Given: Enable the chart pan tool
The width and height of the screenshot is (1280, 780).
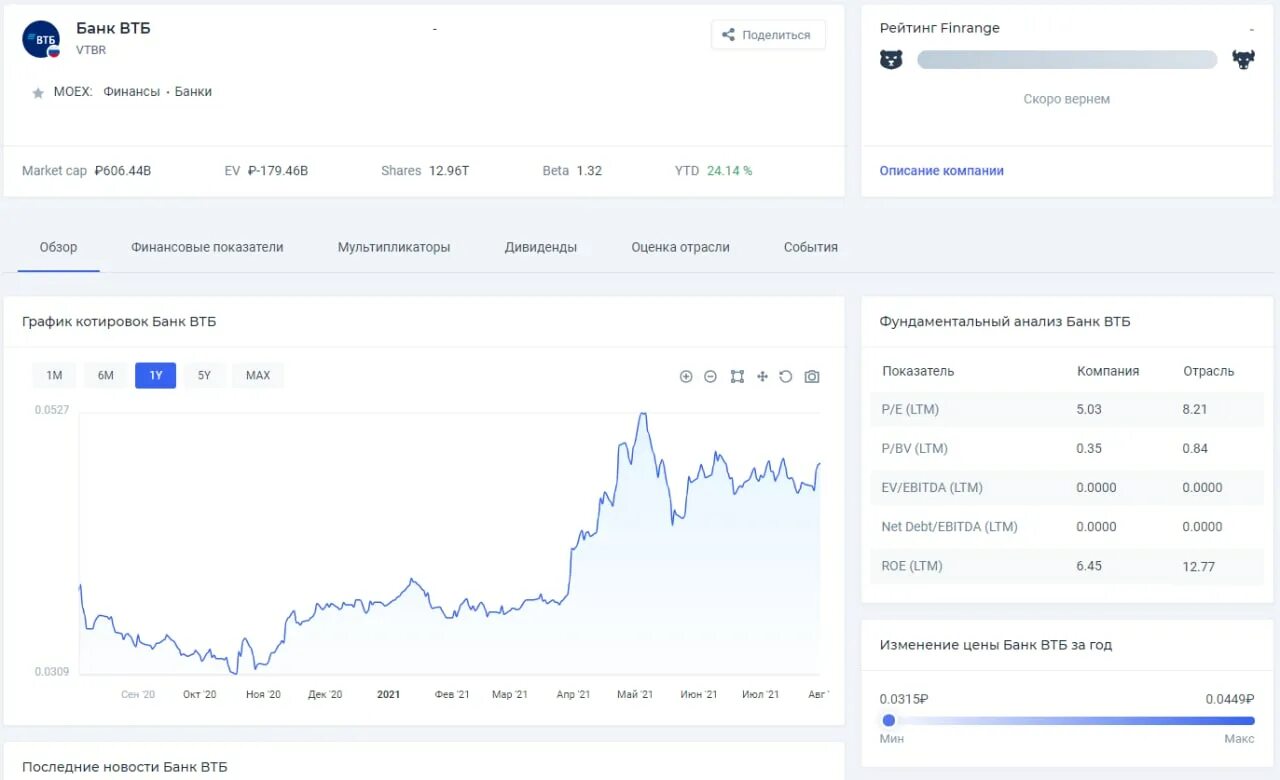Looking at the screenshot, I should point(762,377).
